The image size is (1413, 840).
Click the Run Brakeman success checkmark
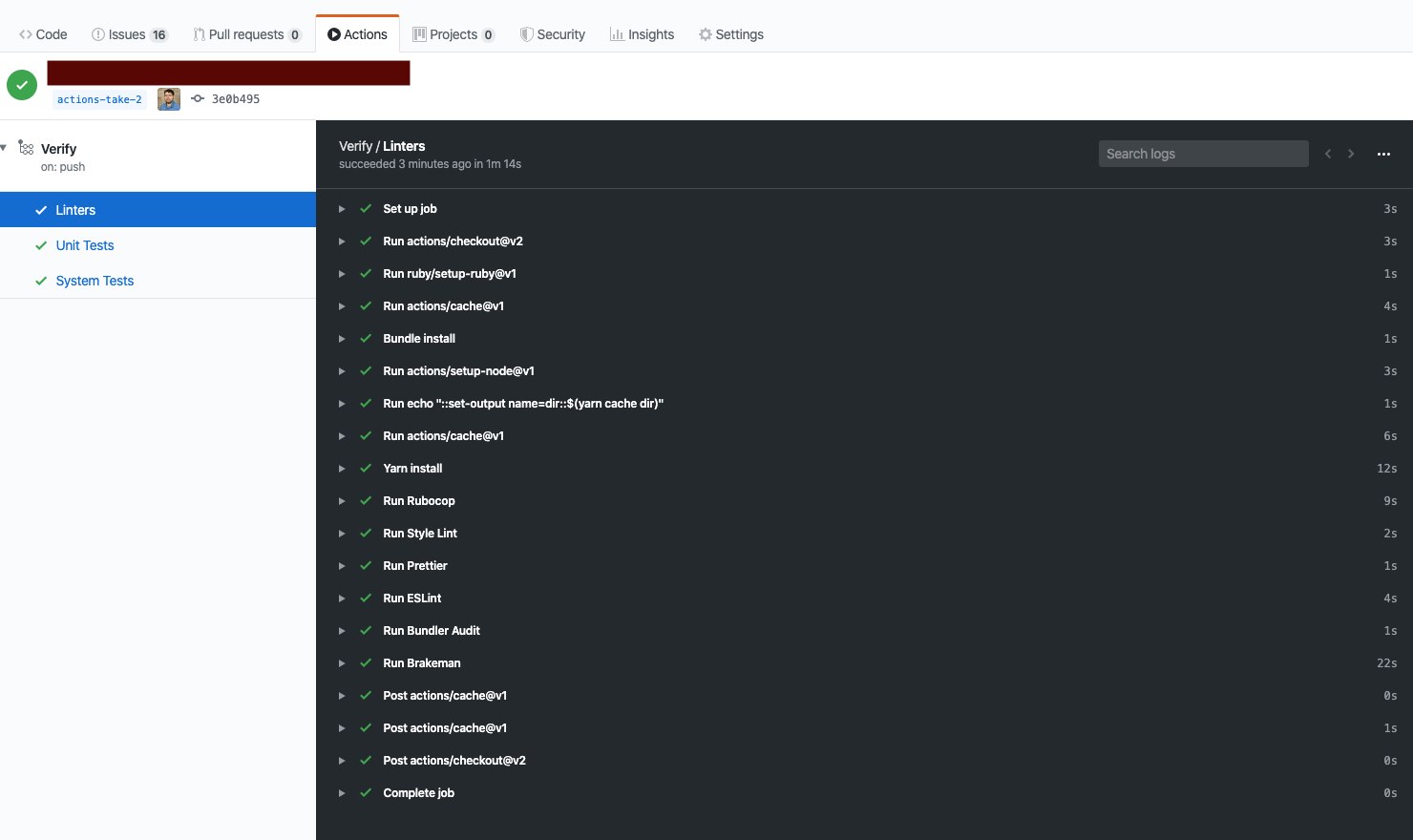(366, 662)
